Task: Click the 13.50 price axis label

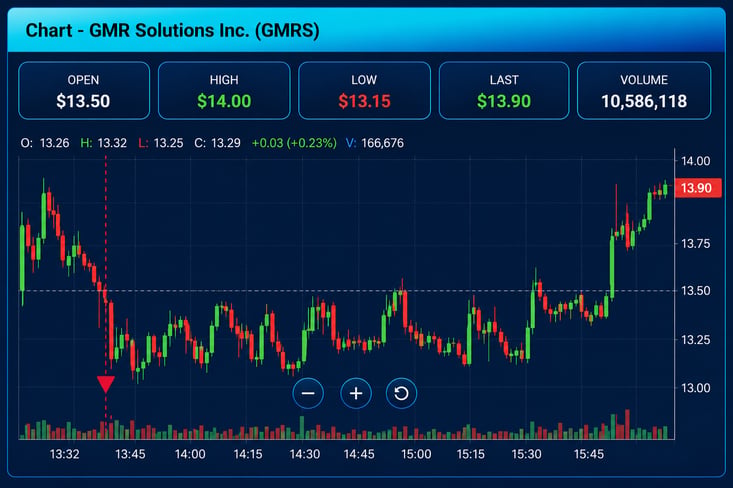Action: pyautogui.click(x=695, y=291)
